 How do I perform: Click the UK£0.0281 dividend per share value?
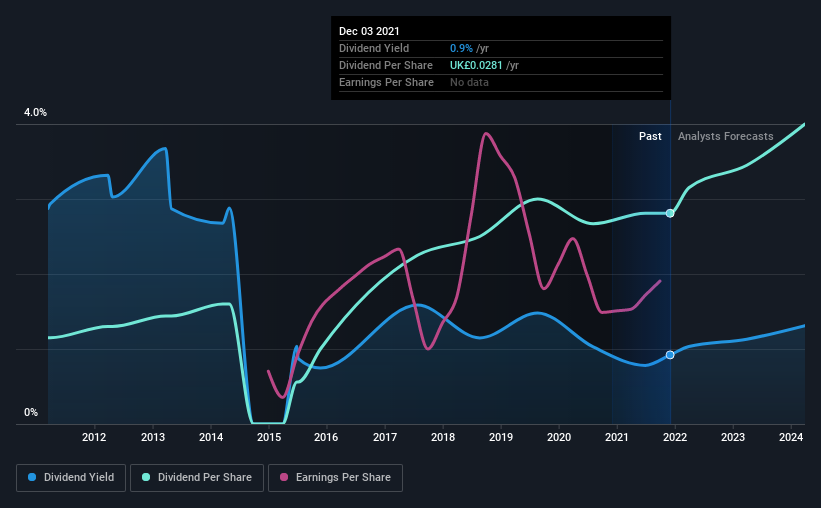pyautogui.click(x=476, y=65)
